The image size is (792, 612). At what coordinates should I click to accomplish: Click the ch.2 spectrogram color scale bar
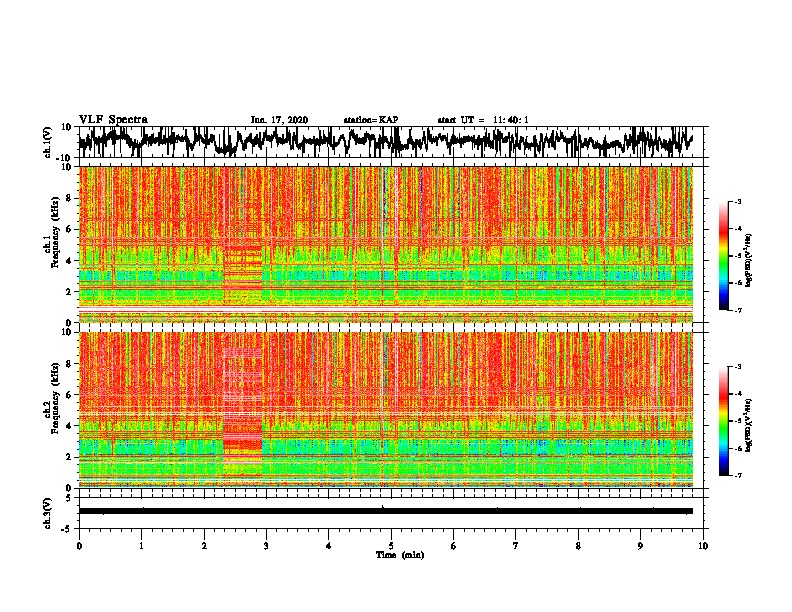(x=724, y=421)
